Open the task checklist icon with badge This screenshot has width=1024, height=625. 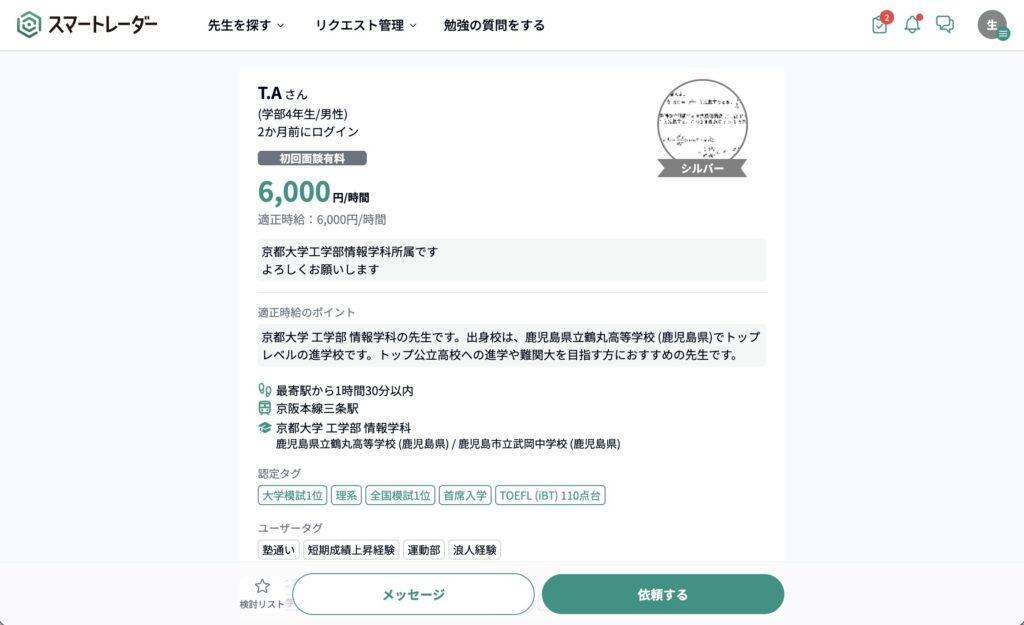880,25
